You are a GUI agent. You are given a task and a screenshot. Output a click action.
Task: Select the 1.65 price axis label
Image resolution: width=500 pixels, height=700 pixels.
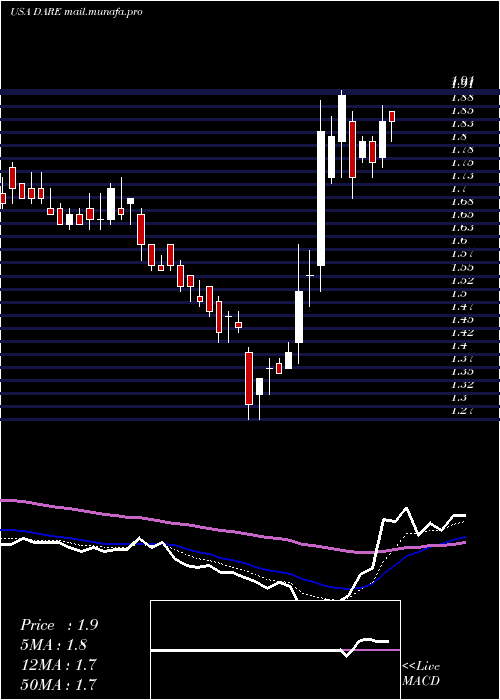pos(462,215)
